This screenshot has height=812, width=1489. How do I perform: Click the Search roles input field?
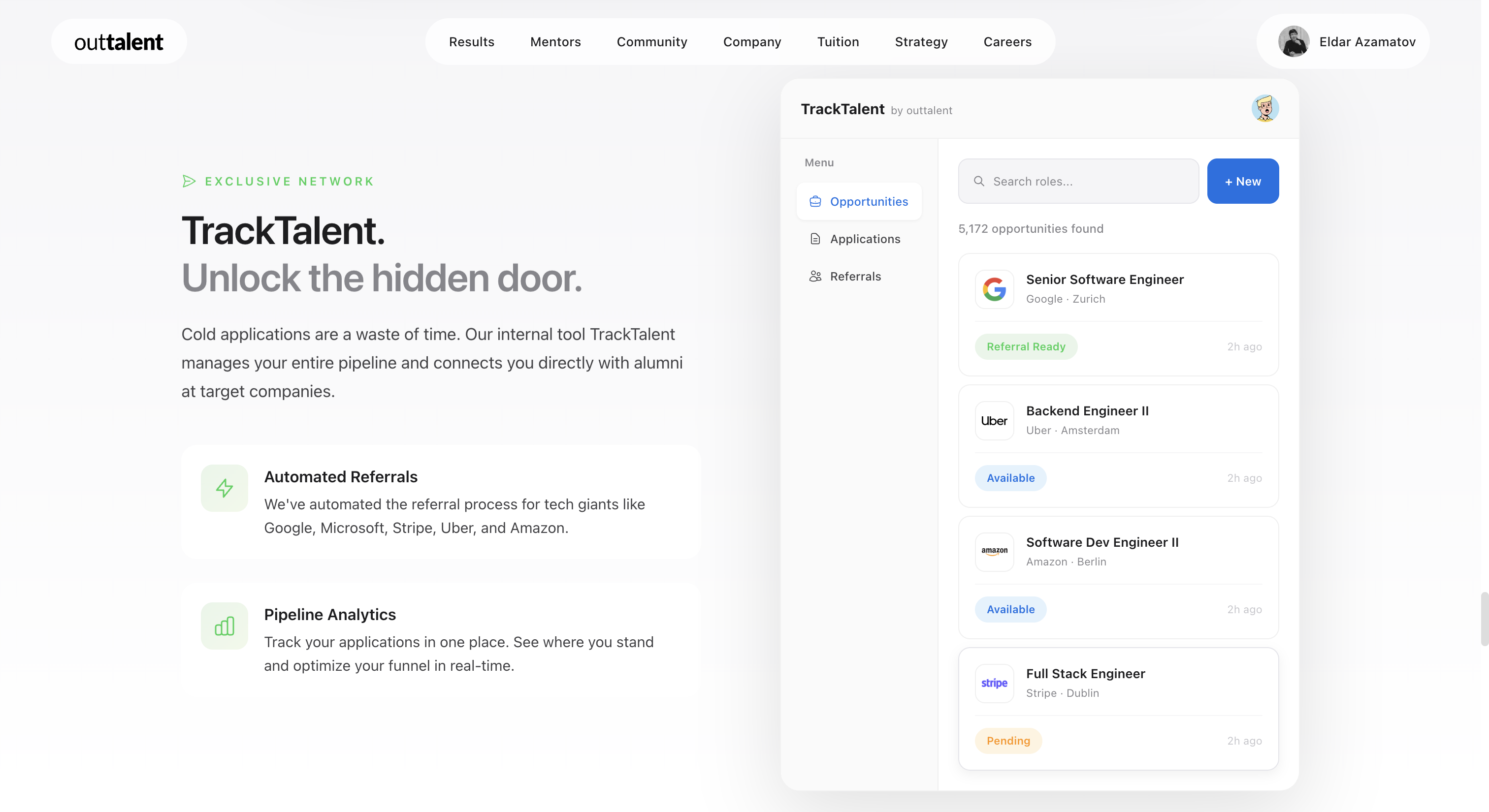(x=1087, y=181)
